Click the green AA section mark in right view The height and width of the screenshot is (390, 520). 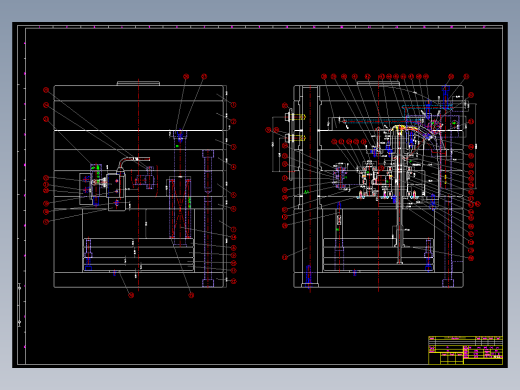306,192
